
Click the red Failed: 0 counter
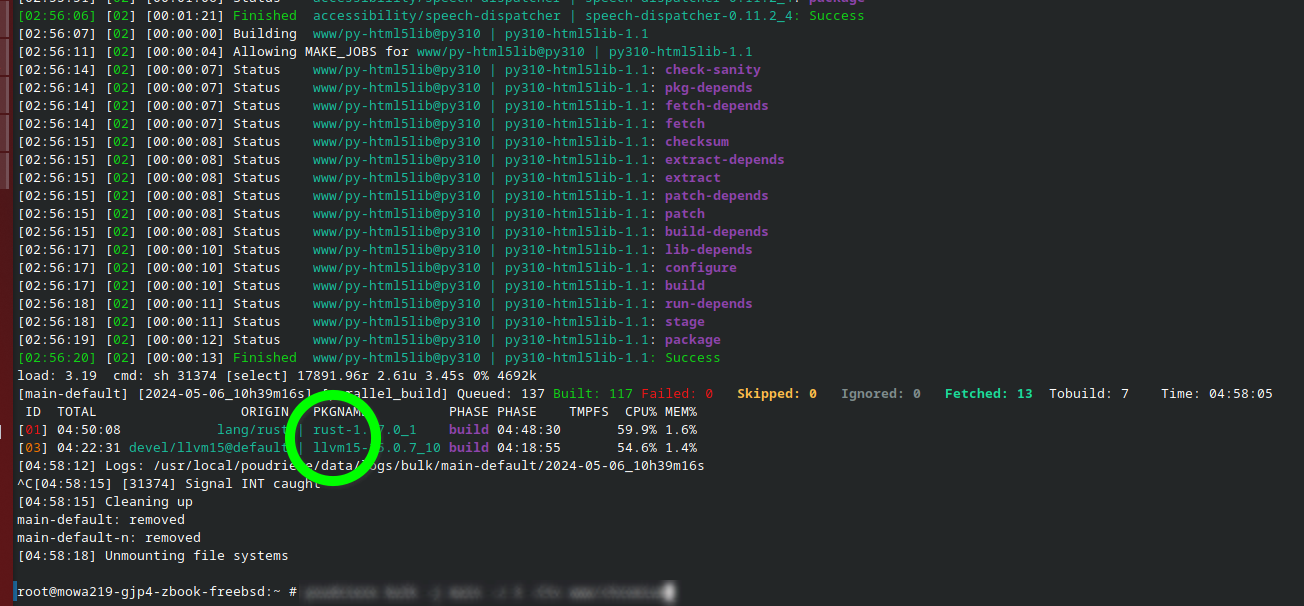pyautogui.click(x=677, y=394)
